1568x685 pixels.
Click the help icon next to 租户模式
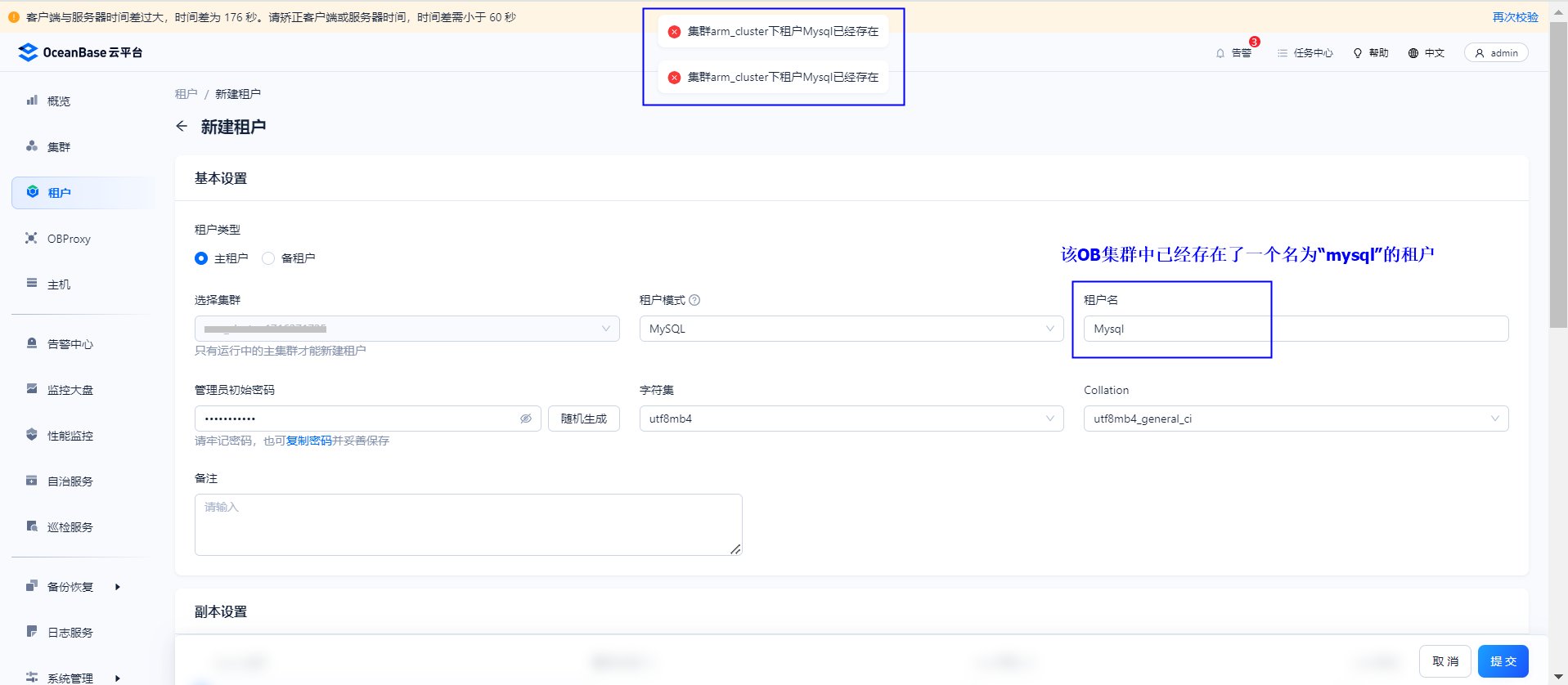[694, 300]
